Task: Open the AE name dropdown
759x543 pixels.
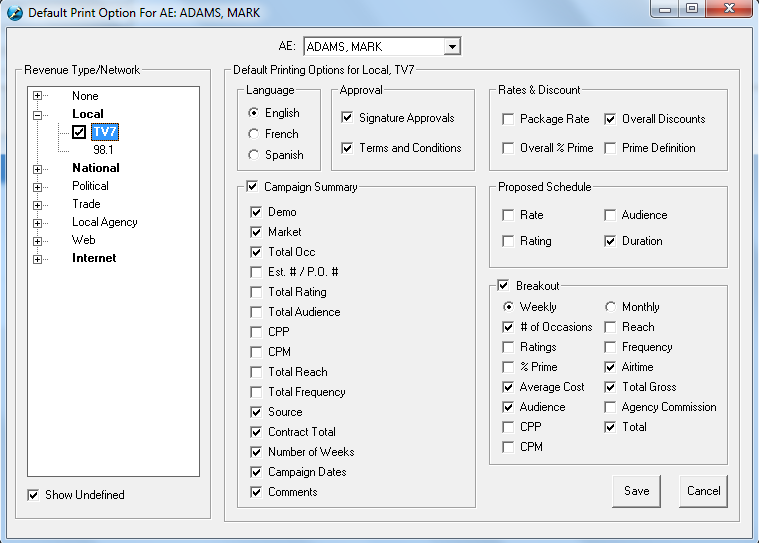Action: pos(452,47)
